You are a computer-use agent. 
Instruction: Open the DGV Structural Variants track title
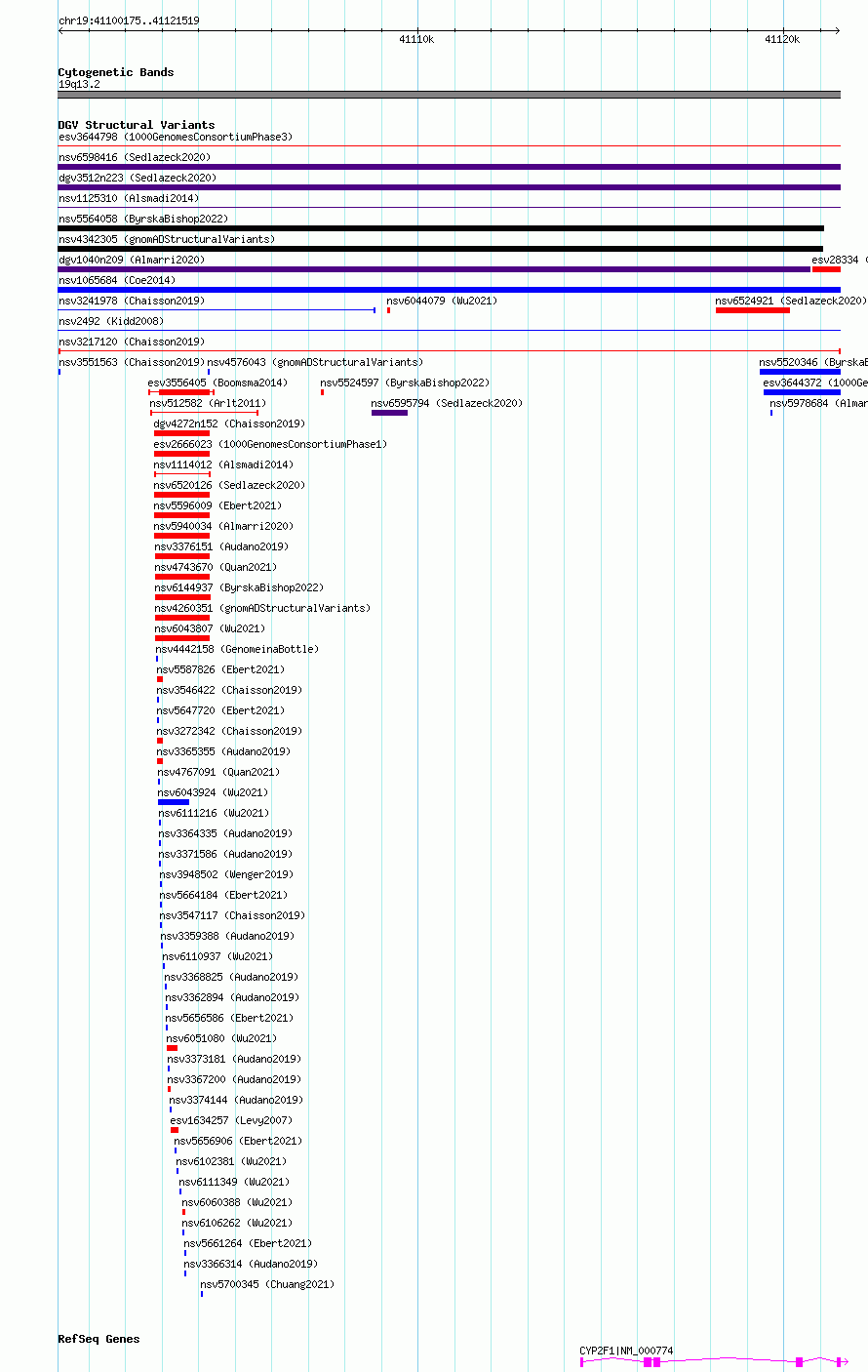coord(137,125)
